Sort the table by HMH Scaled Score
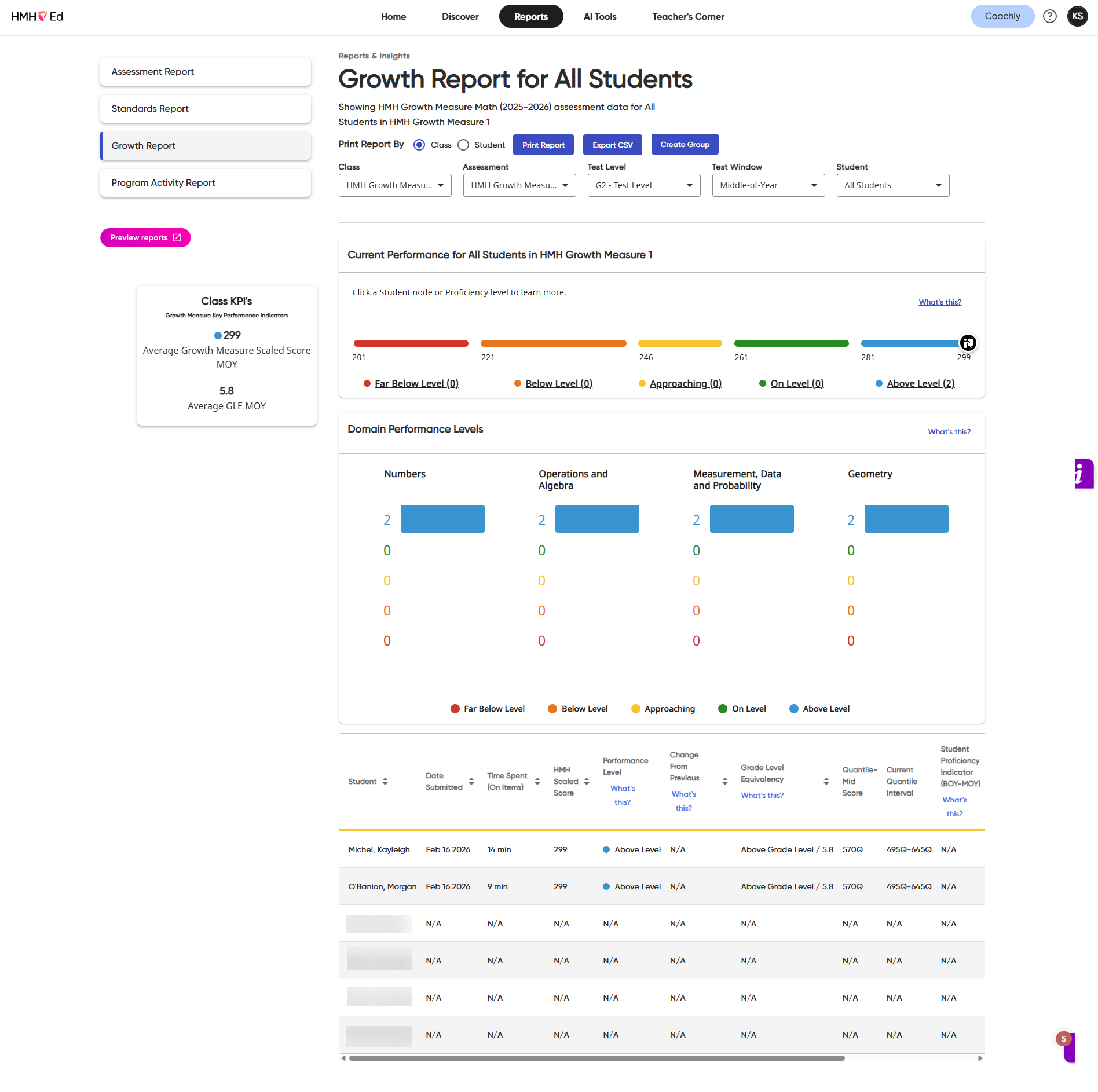The height and width of the screenshot is (1092, 1098). 587,782
